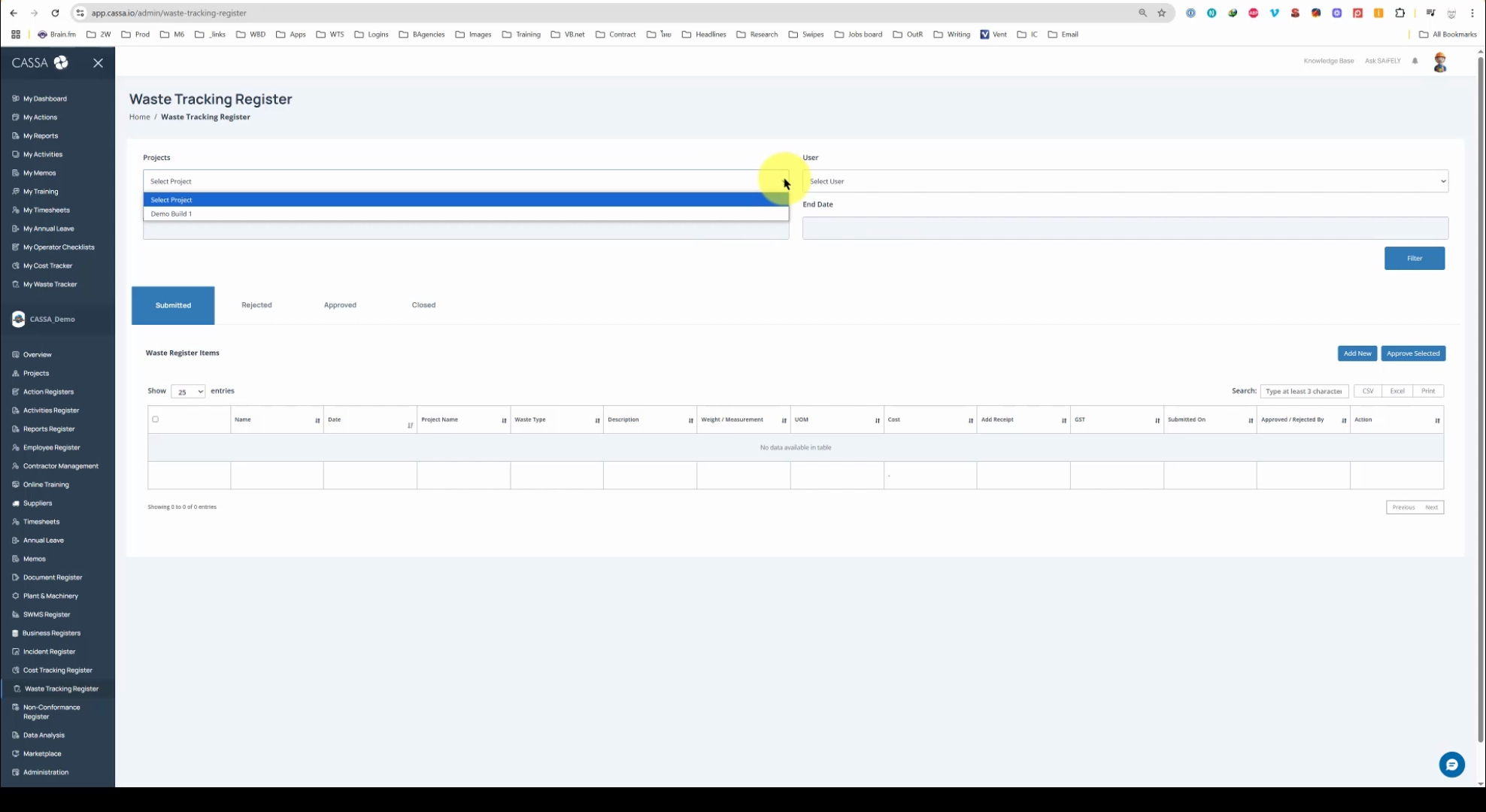
Task: Open browser extensions puzzle icon
Action: 1400,13
